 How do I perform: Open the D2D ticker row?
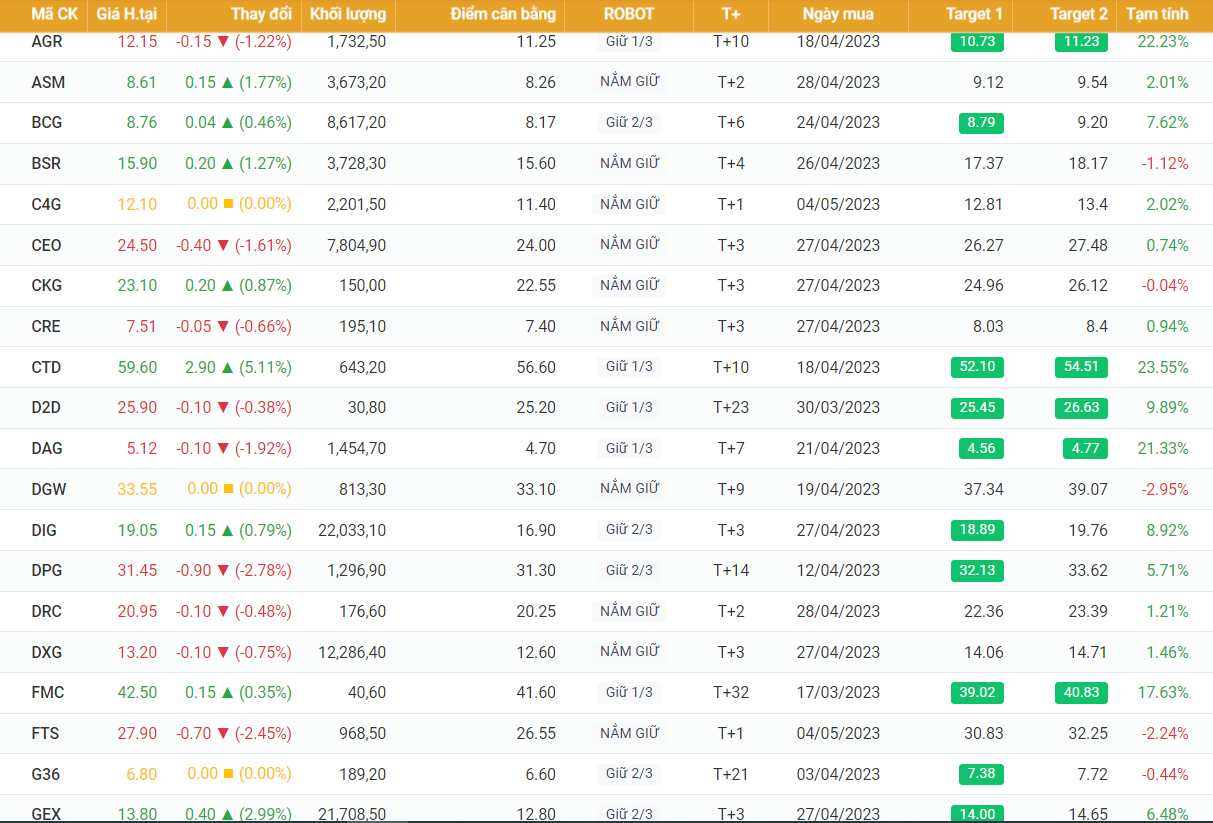[46, 408]
